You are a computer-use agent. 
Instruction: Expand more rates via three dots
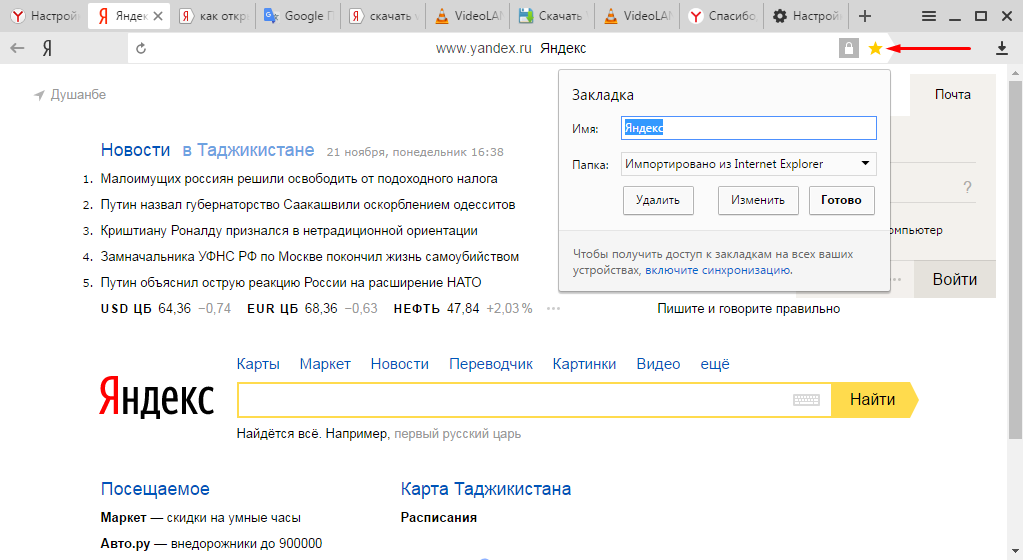tap(553, 308)
